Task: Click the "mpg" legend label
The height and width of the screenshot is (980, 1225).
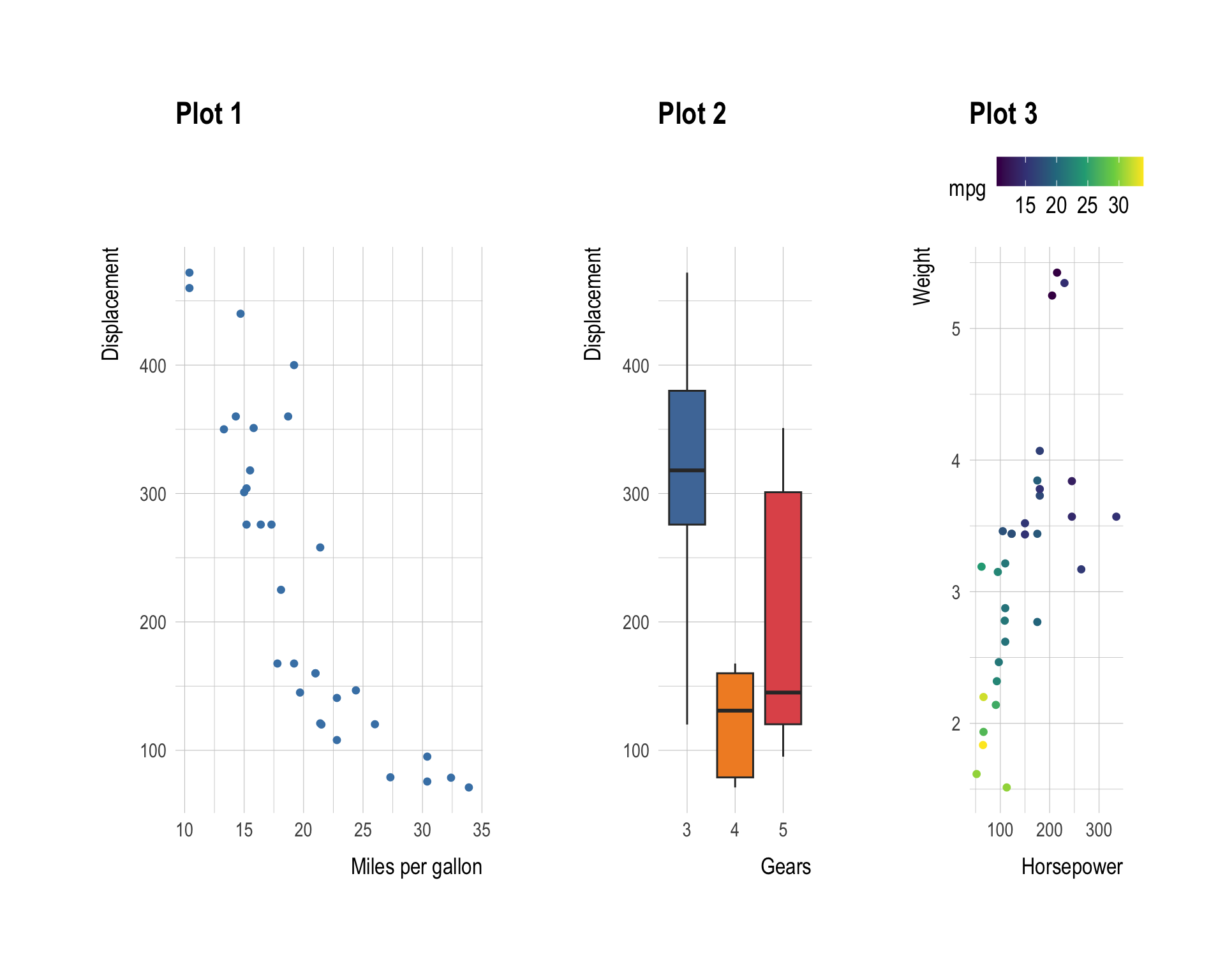Action: pos(967,189)
